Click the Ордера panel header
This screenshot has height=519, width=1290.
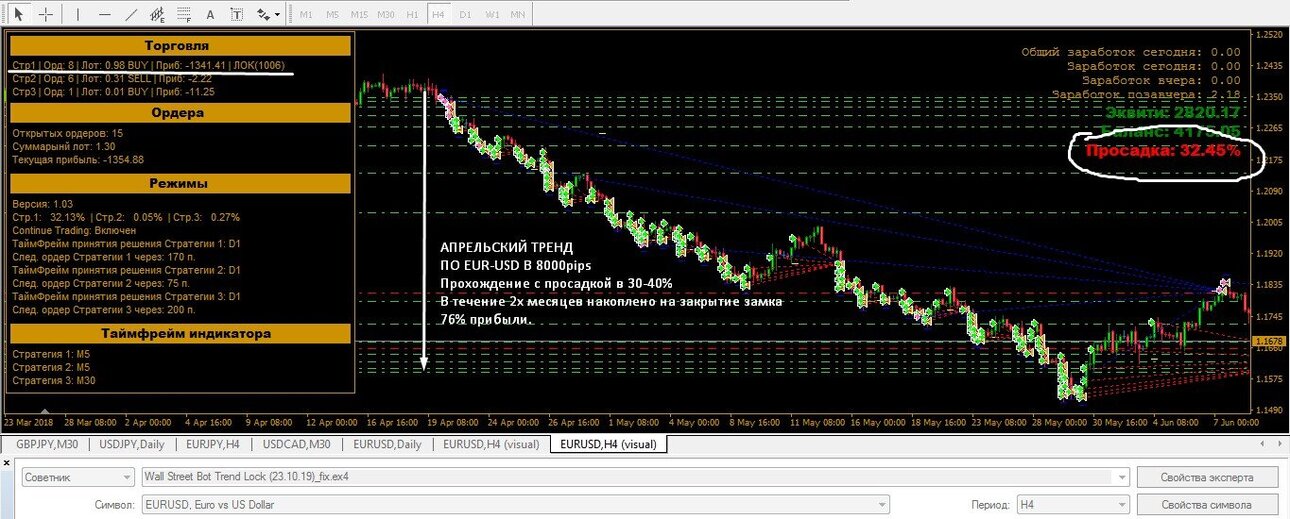coord(181,113)
